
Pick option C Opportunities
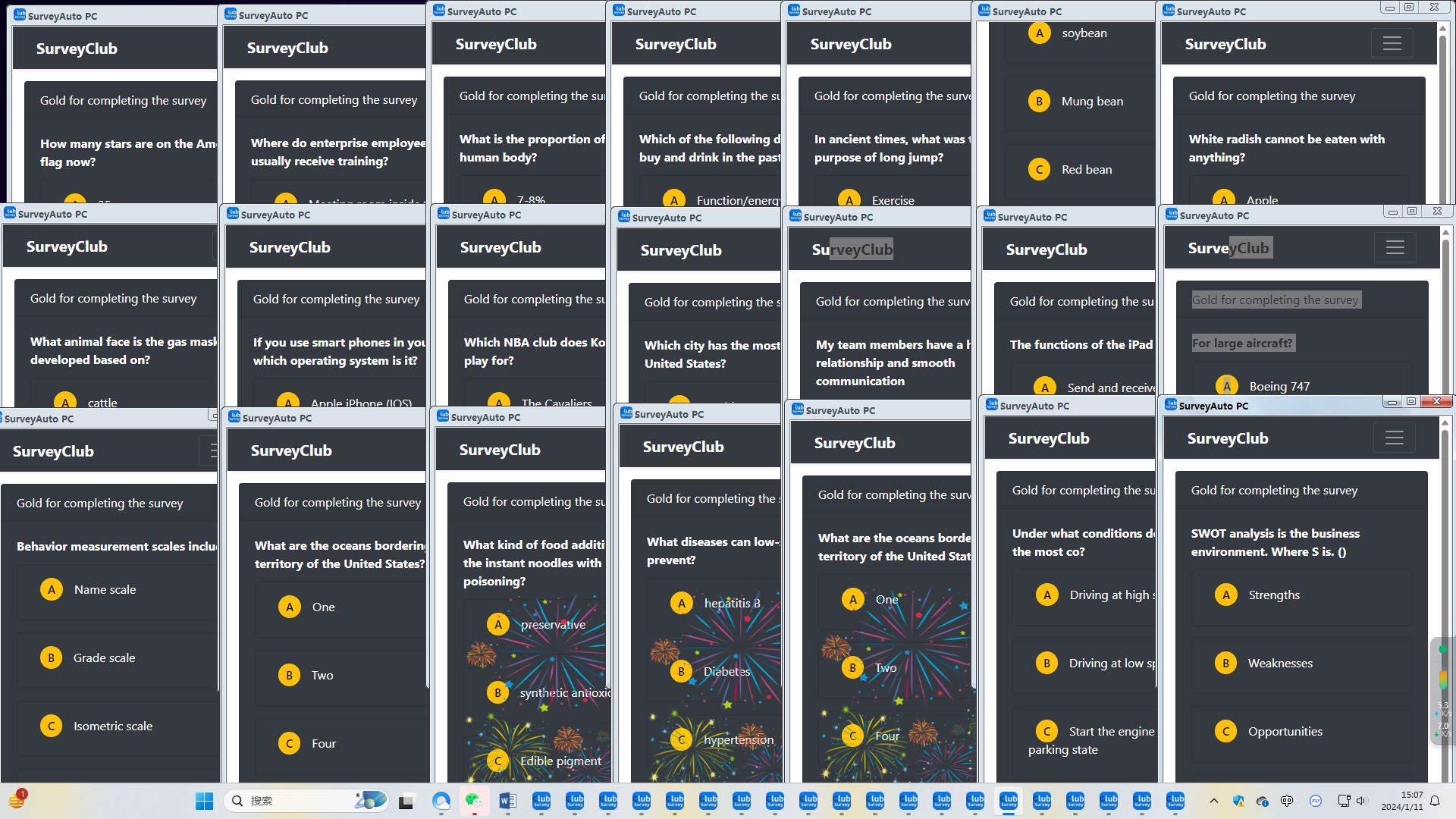click(1285, 732)
